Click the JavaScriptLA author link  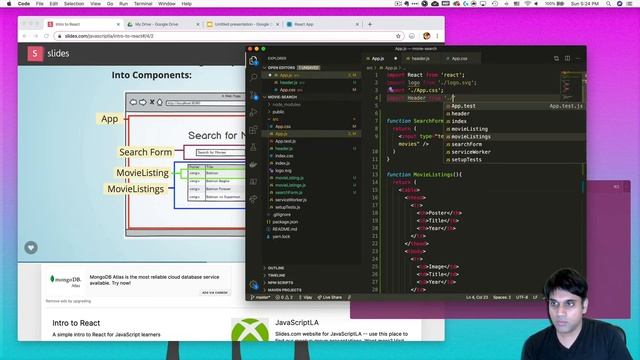pos(297,322)
